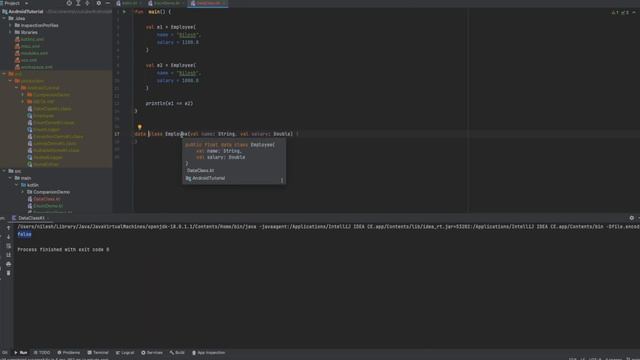The image size is (640, 360).
Task: Click the expand all icon in Project panel
Action: [78, 3]
